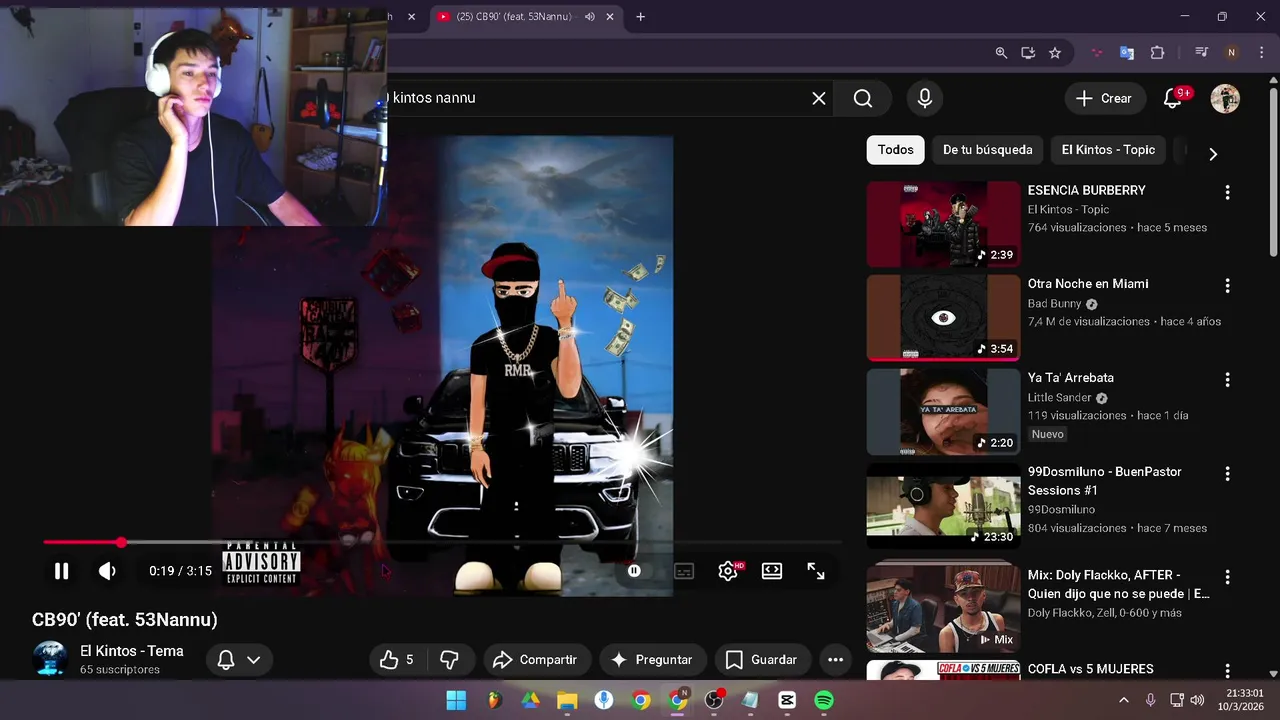Image resolution: width=1280 pixels, height=720 pixels.
Task: Bookmark the page with star icon
Action: point(1055,53)
